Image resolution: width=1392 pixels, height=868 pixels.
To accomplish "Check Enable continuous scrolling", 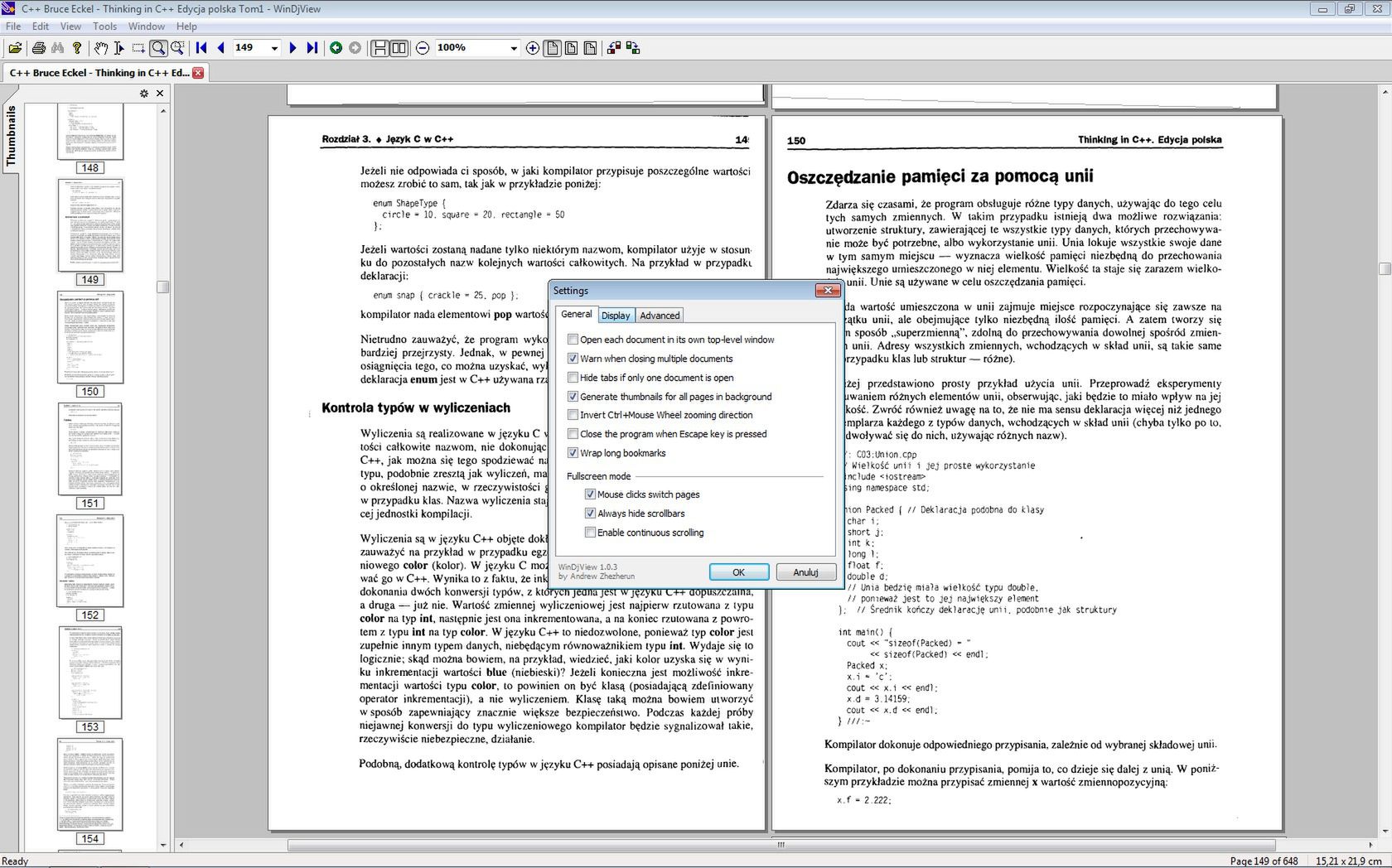I will tap(590, 533).
